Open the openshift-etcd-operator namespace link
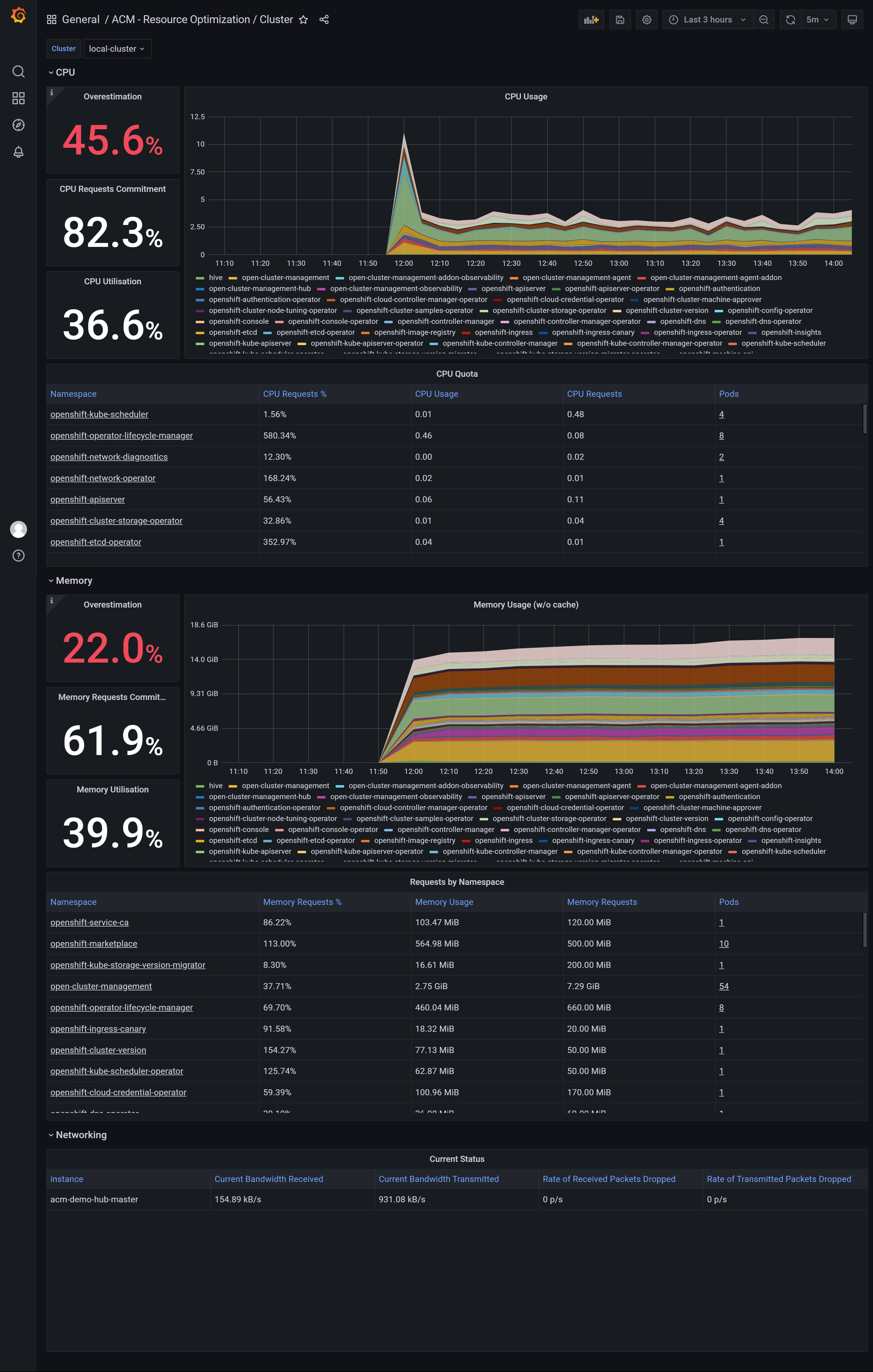873x1372 pixels. pyautogui.click(x=96, y=542)
